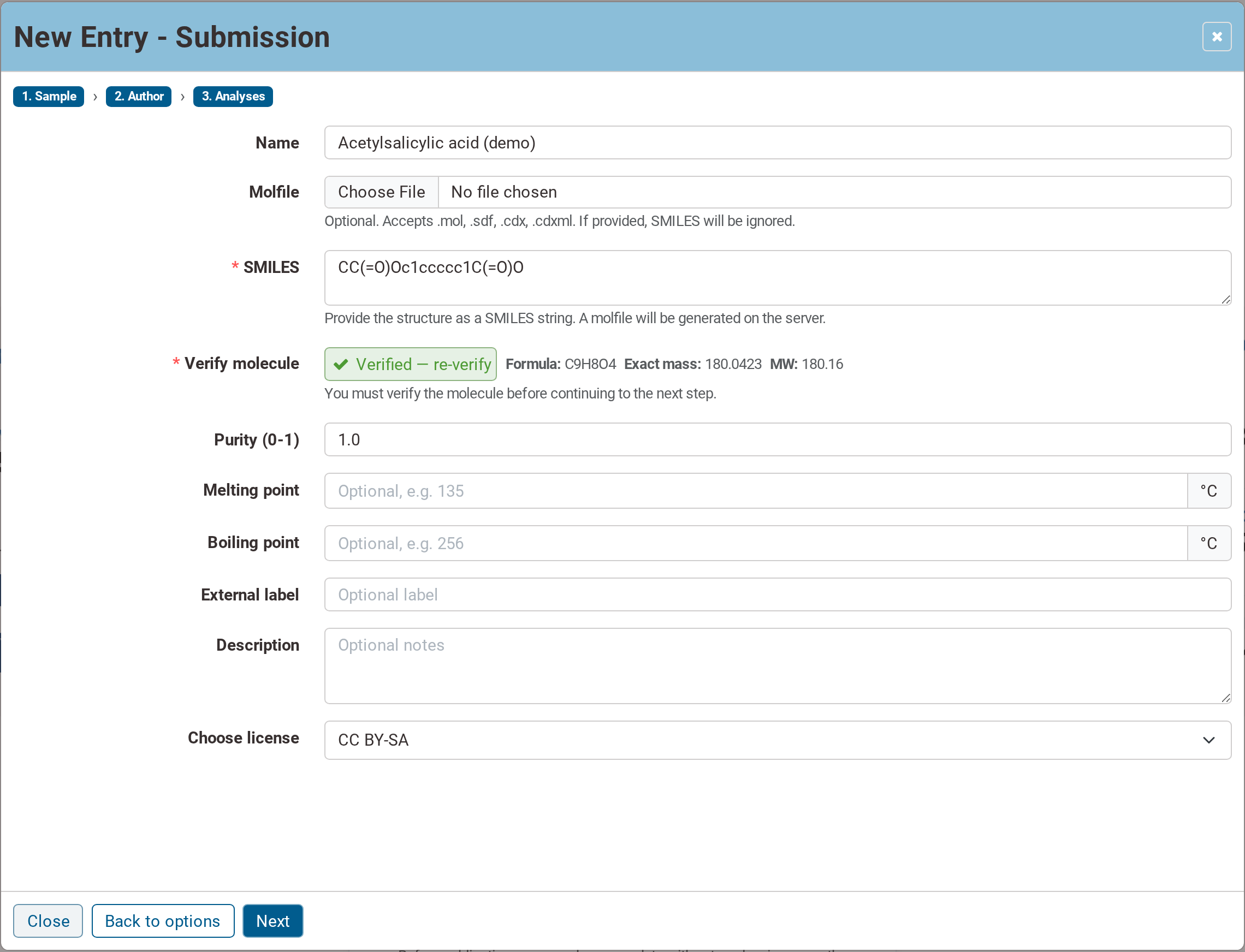
Task: Focus the Description notes text area
Action: 777,666
